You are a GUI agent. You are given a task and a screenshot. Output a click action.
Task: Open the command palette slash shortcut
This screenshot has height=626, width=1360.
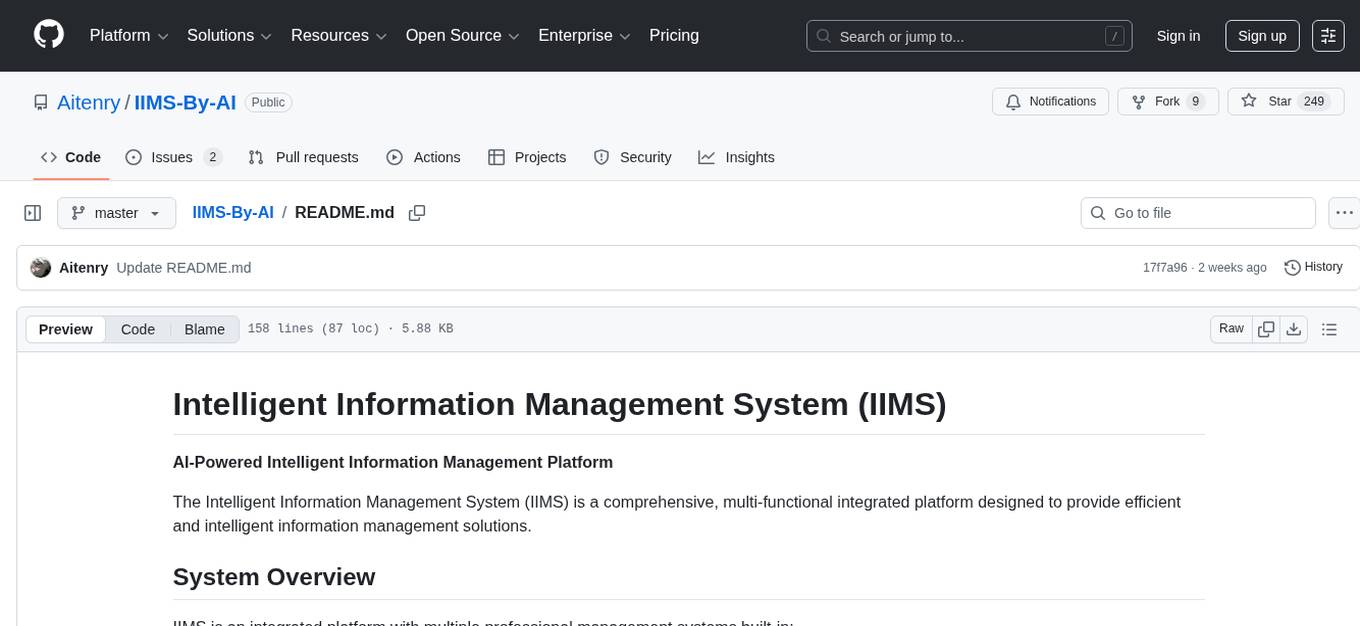tap(1114, 35)
